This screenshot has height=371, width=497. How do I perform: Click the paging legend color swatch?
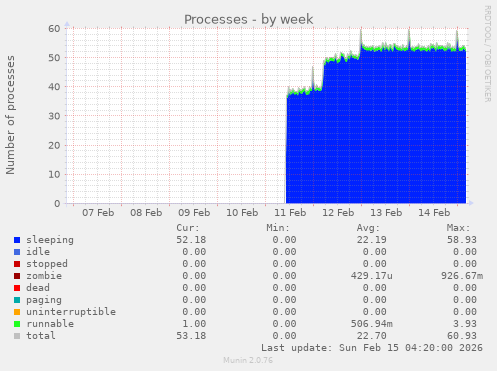[17, 300]
